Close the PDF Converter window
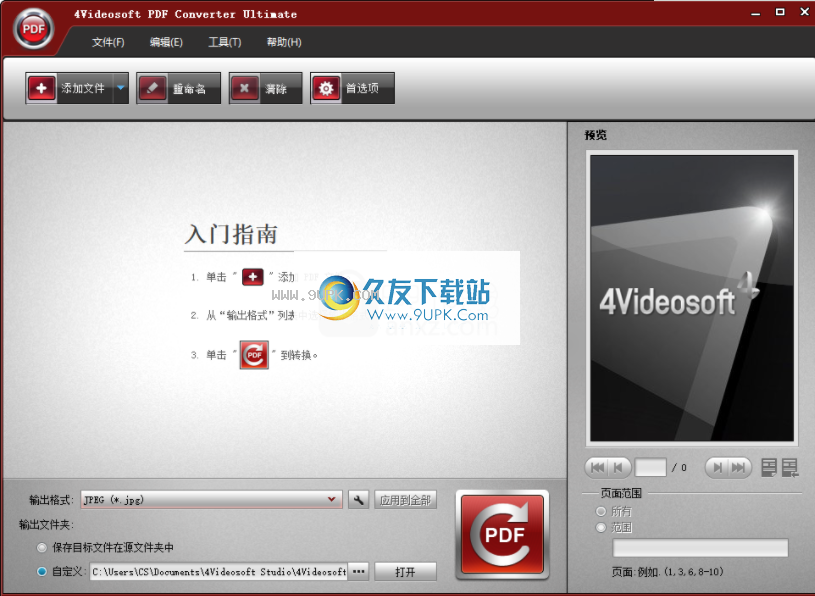This screenshot has height=596, width=815. tap(805, 12)
